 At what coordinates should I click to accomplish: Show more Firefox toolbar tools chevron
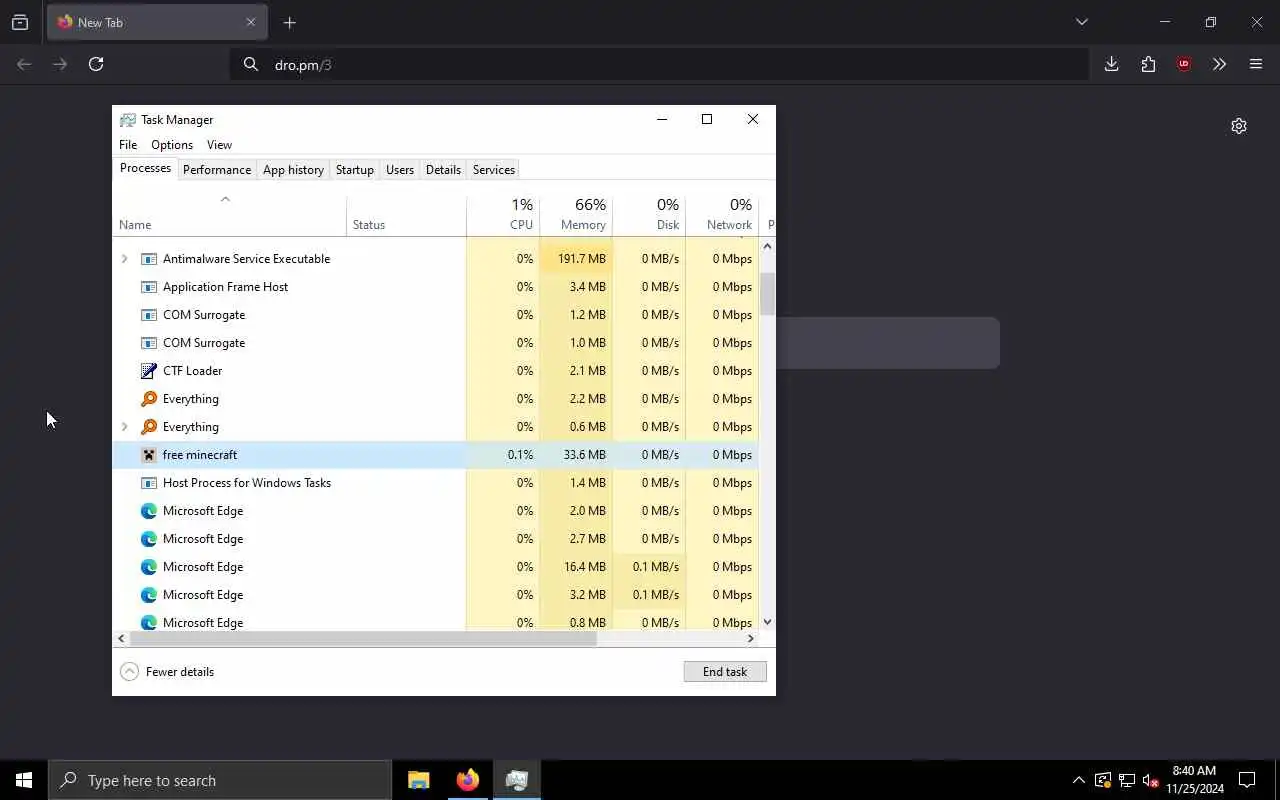coord(1219,64)
